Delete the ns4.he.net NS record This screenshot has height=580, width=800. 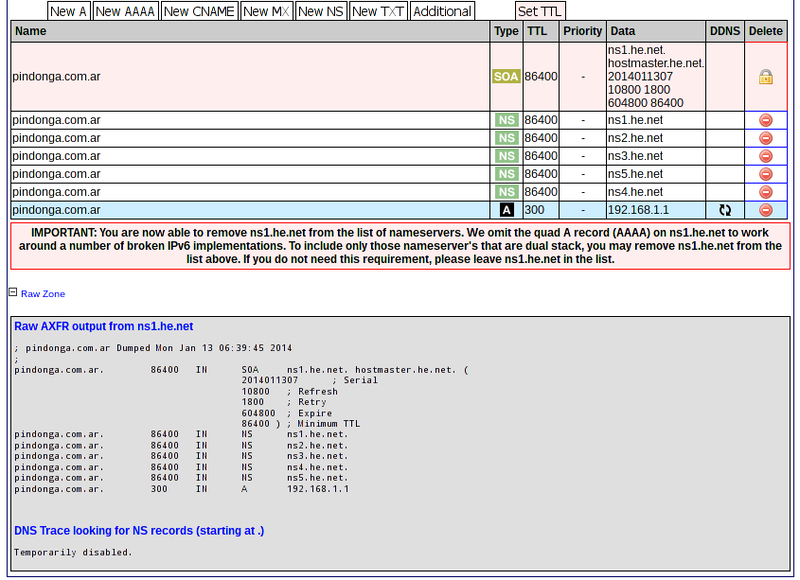[x=766, y=192]
